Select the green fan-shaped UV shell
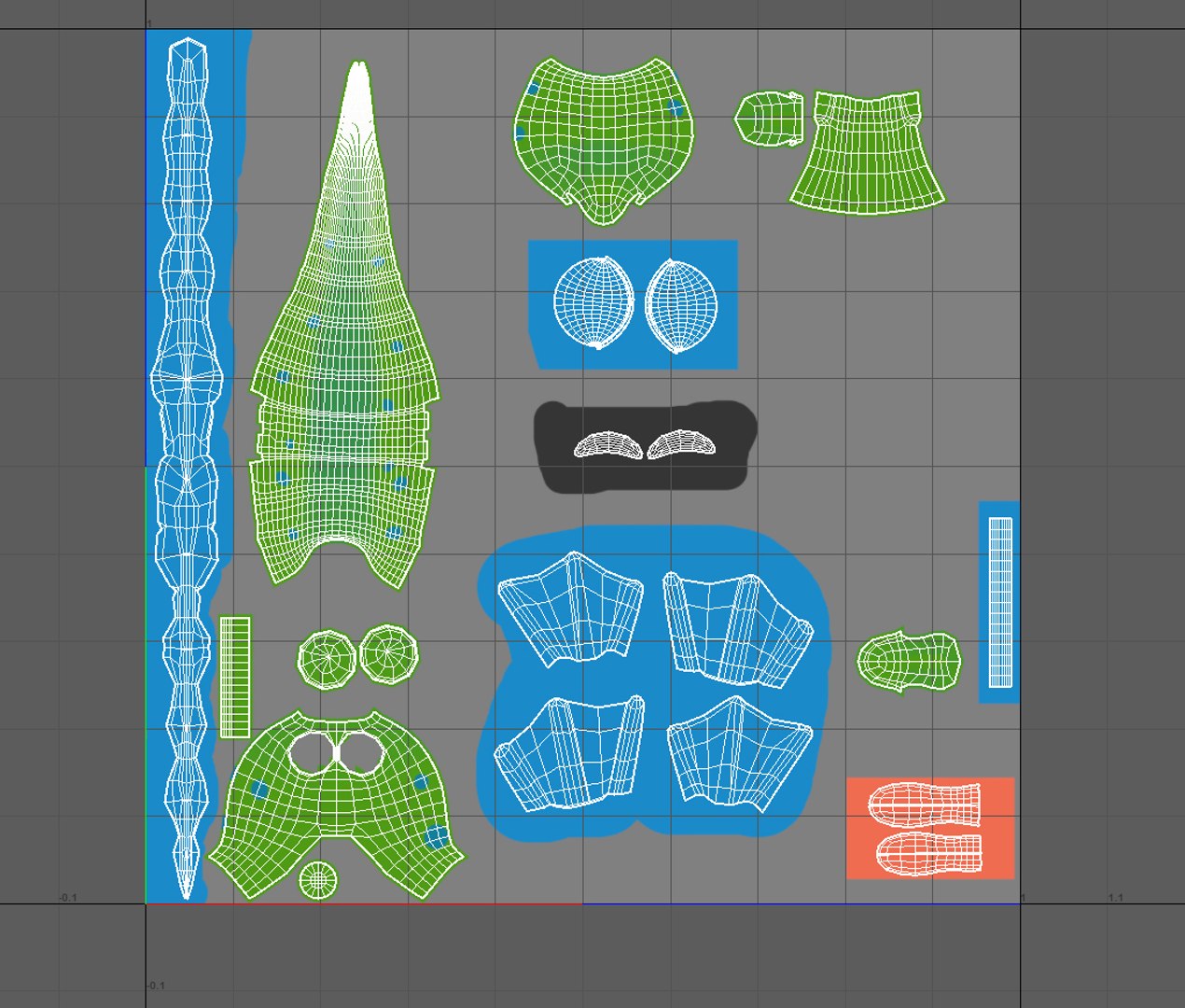Viewport: 1185px width, 1008px height. coord(868,152)
